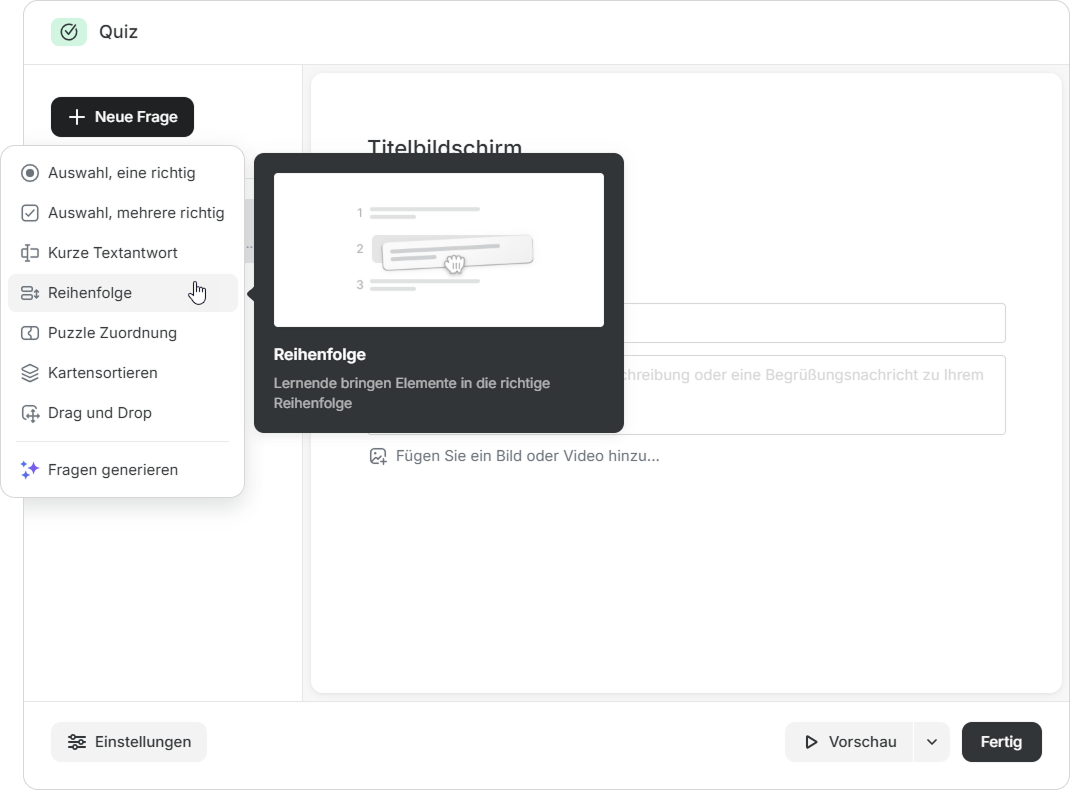Image resolution: width=1070 pixels, height=790 pixels.
Task: Click the Reihenfolge ordering icon
Action: coord(30,293)
